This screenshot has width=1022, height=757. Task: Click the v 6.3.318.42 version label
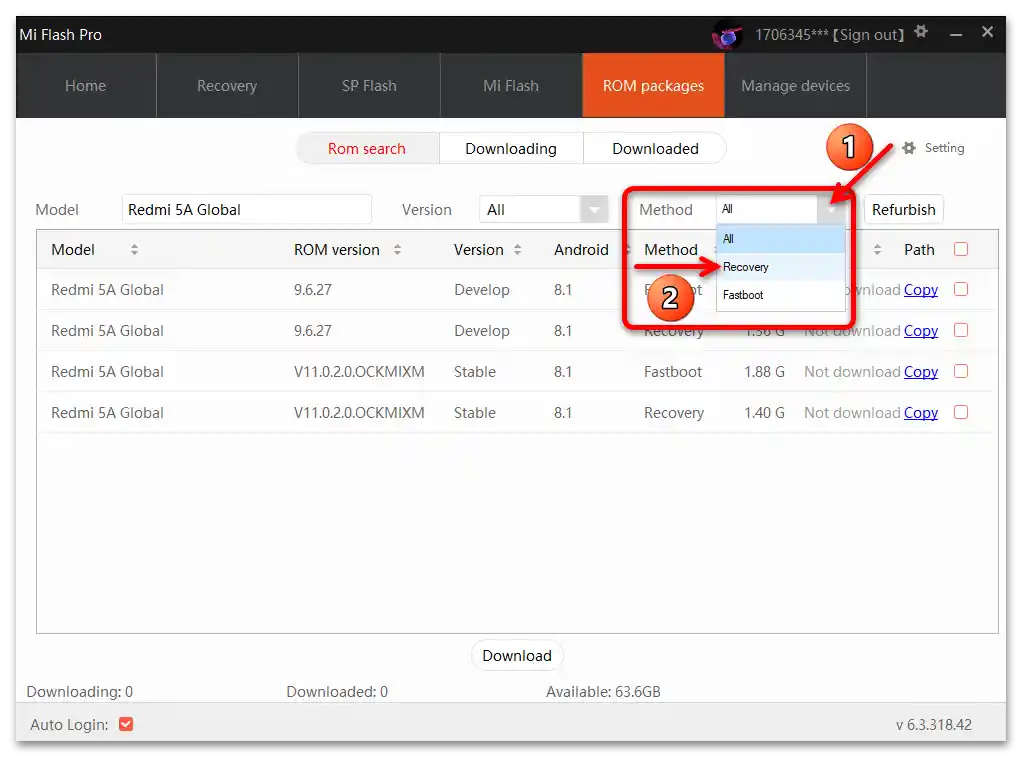pyautogui.click(x=933, y=724)
